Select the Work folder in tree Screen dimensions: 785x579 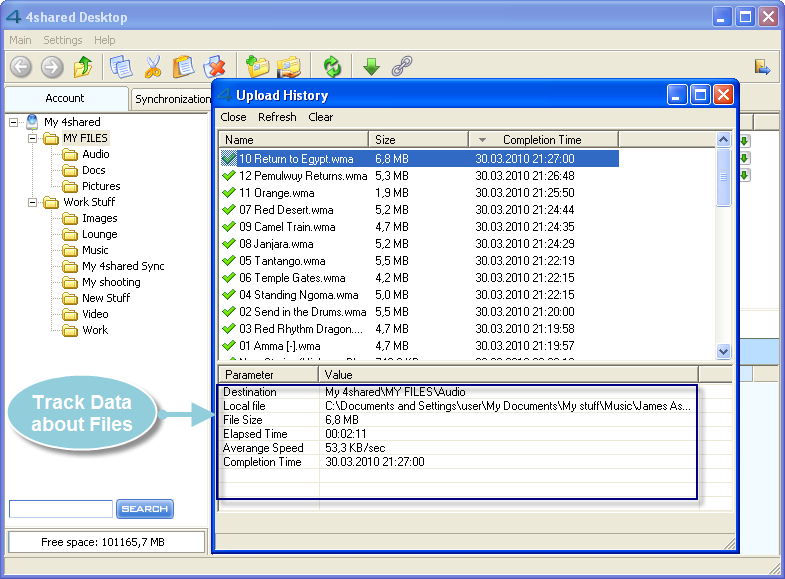coord(95,330)
